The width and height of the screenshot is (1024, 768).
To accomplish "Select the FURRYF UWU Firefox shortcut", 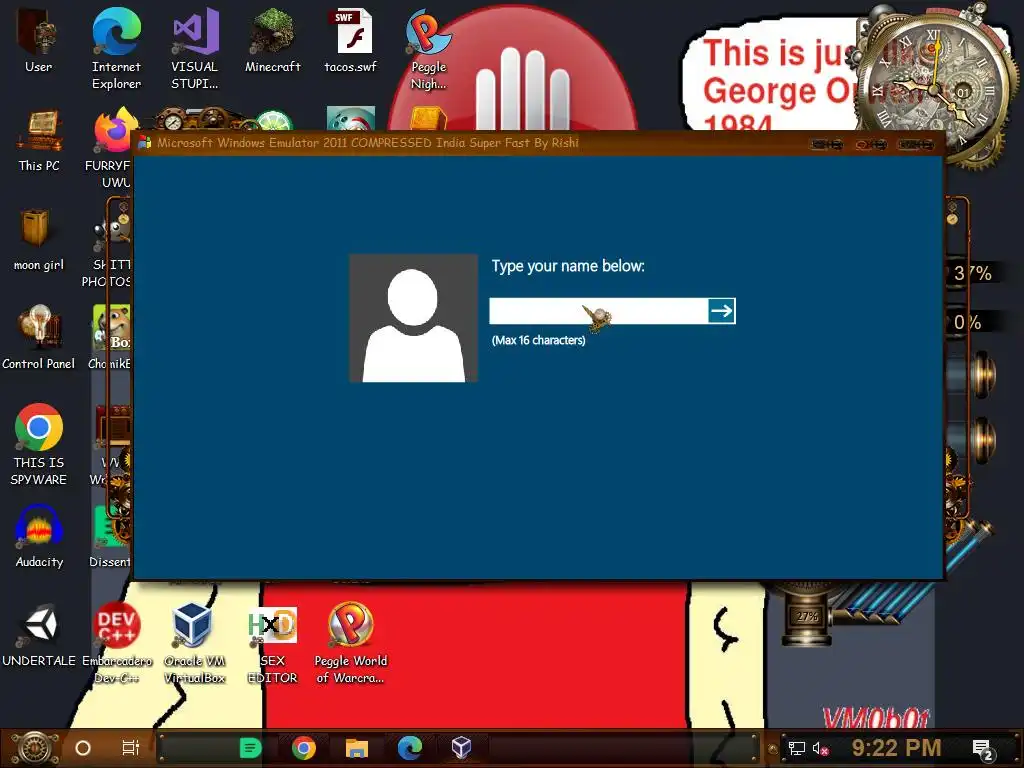I will (x=112, y=147).
